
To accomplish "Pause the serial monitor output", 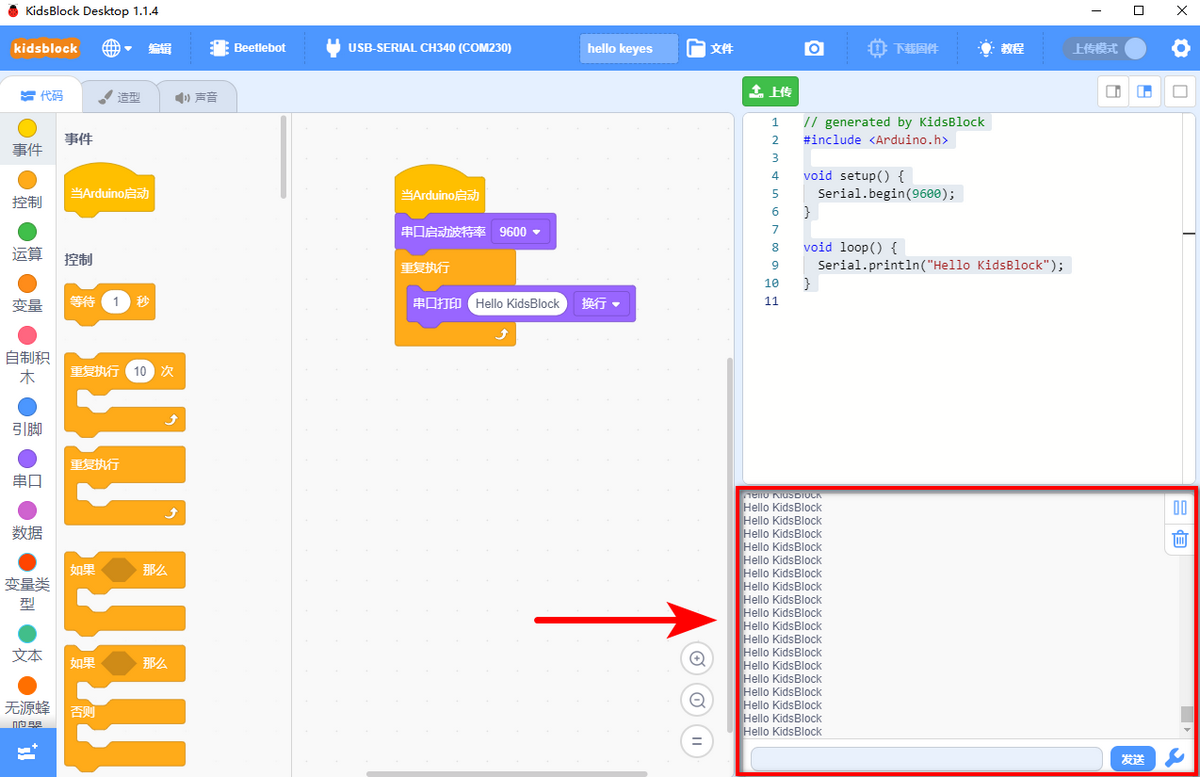I will (x=1180, y=507).
